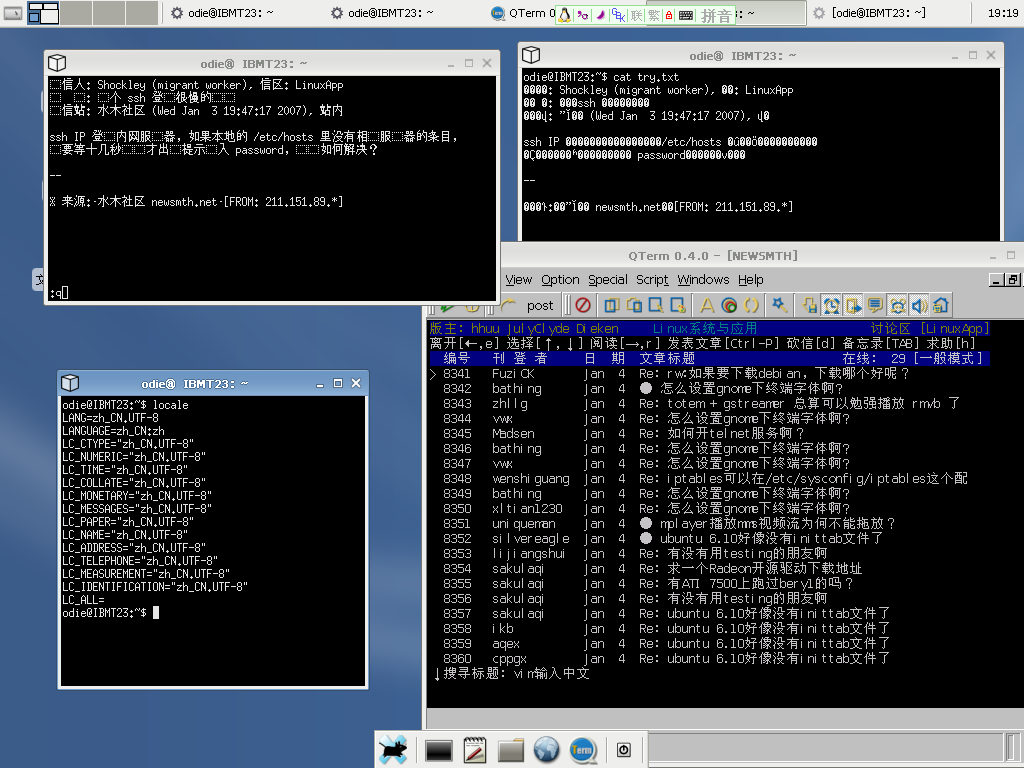Click the keyboard icon in input method bar
The image size is (1024, 768).
pos(686,15)
